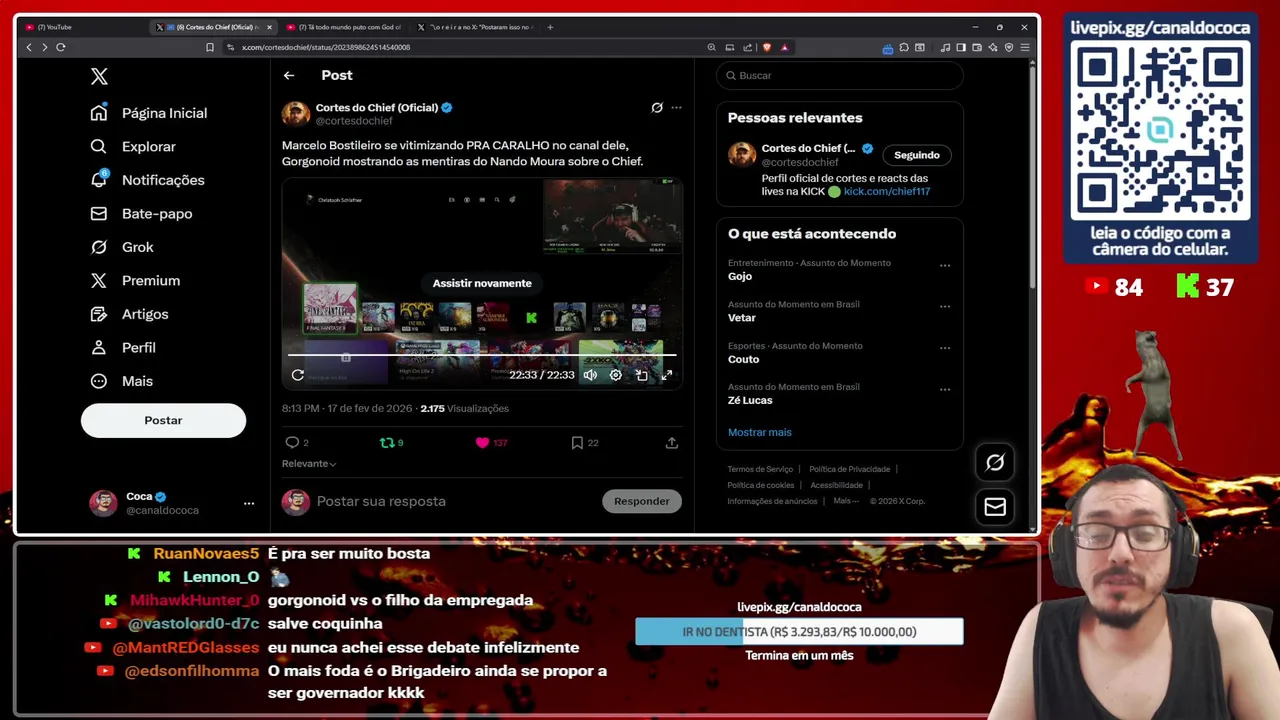
Task: Open the Gojo trending topic
Action: click(x=740, y=276)
